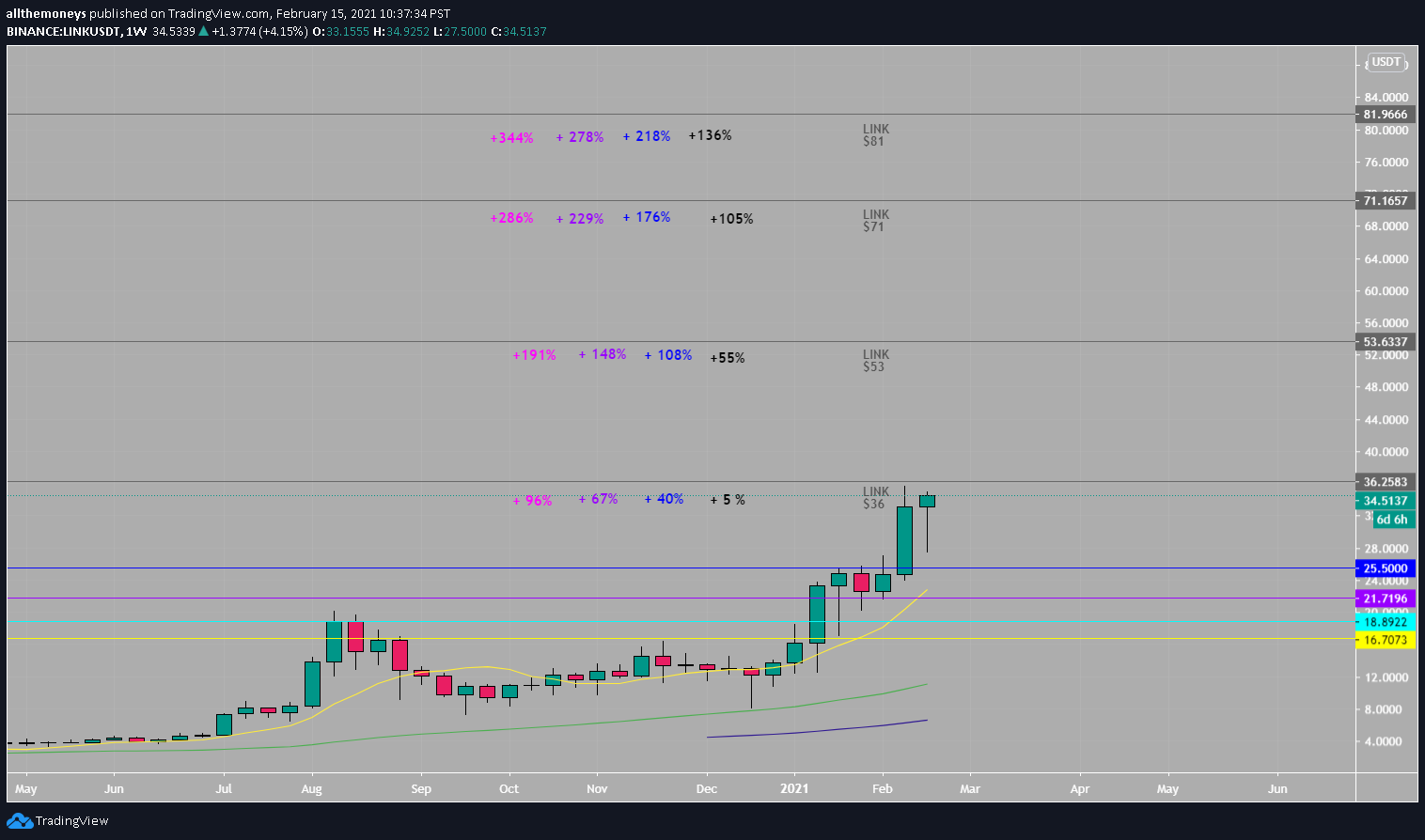Click the Apr label on time axis
Screen dimensions: 1425x840
click(x=1079, y=788)
